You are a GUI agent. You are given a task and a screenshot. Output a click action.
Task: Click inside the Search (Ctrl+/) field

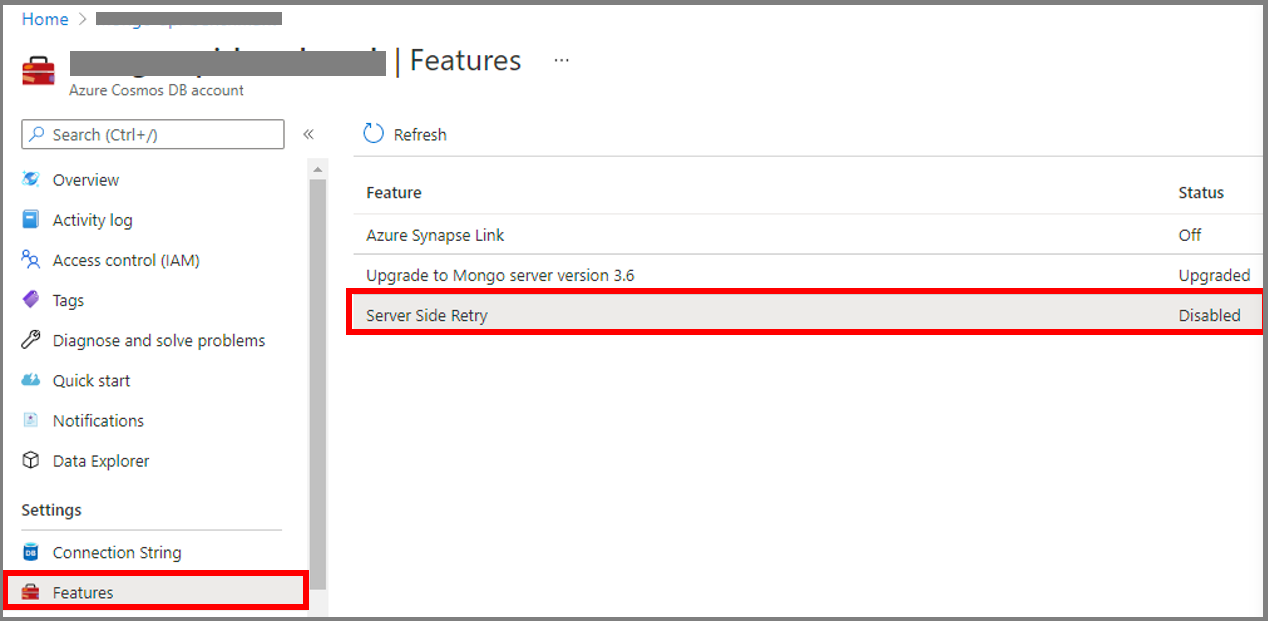(152, 133)
